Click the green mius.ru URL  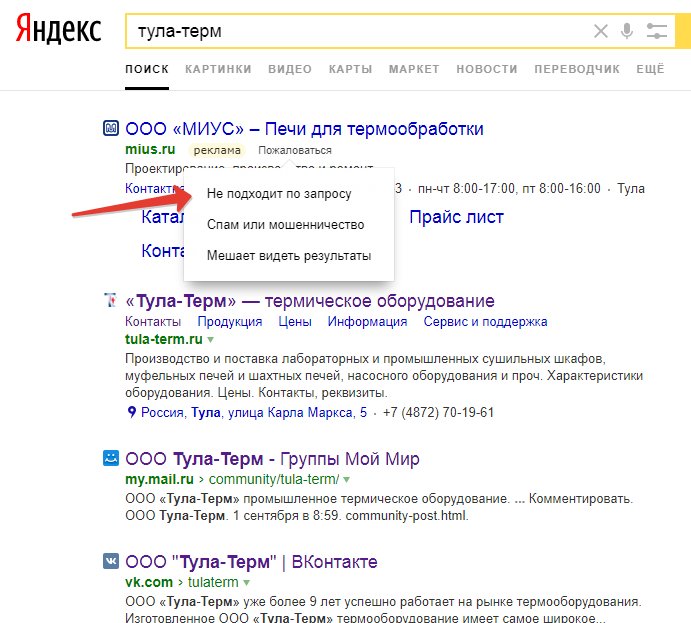tap(150, 149)
